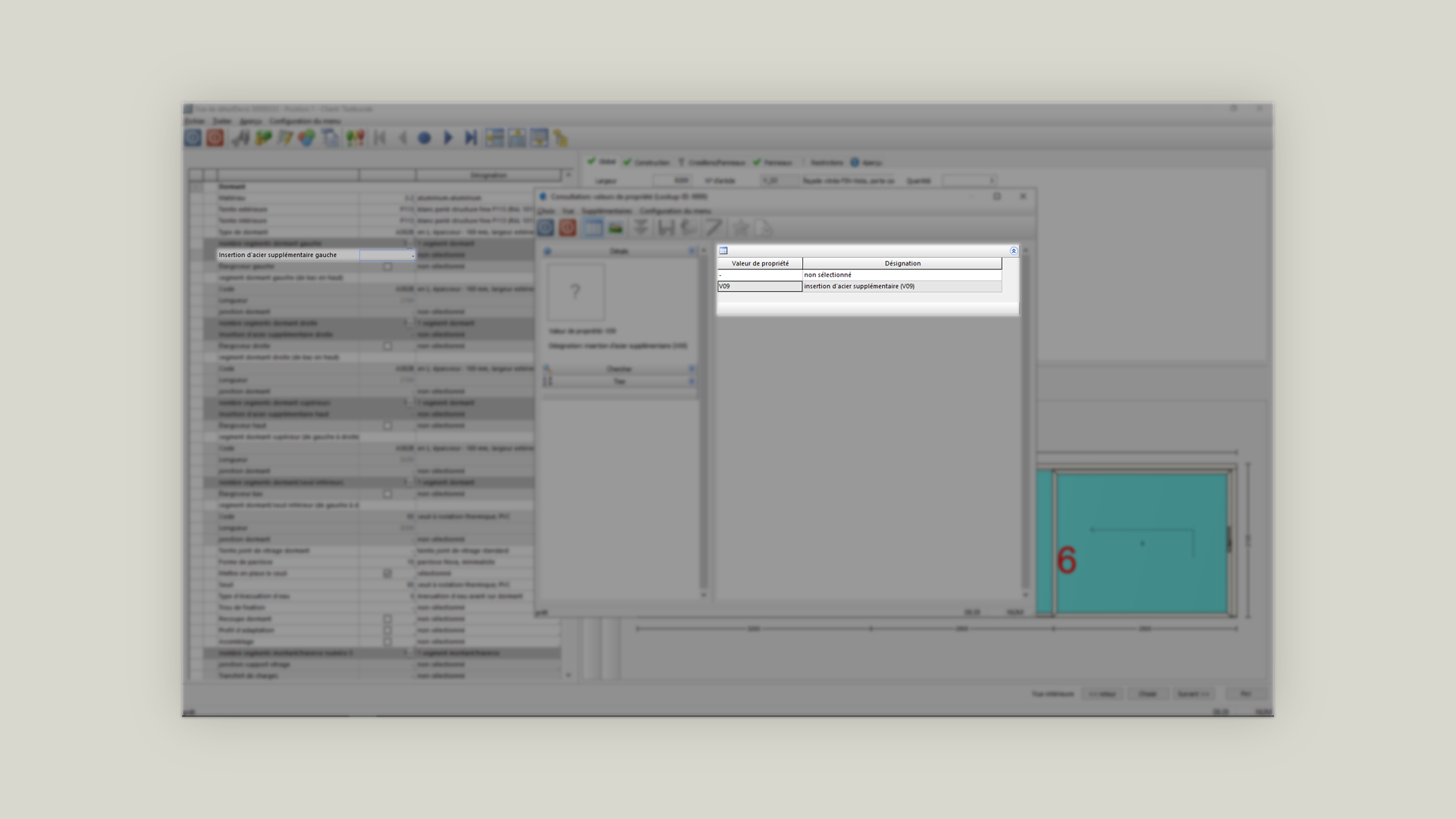Click red cancel button in lookup dialog toolbar
This screenshot has width=1456, height=819.
pyautogui.click(x=568, y=227)
